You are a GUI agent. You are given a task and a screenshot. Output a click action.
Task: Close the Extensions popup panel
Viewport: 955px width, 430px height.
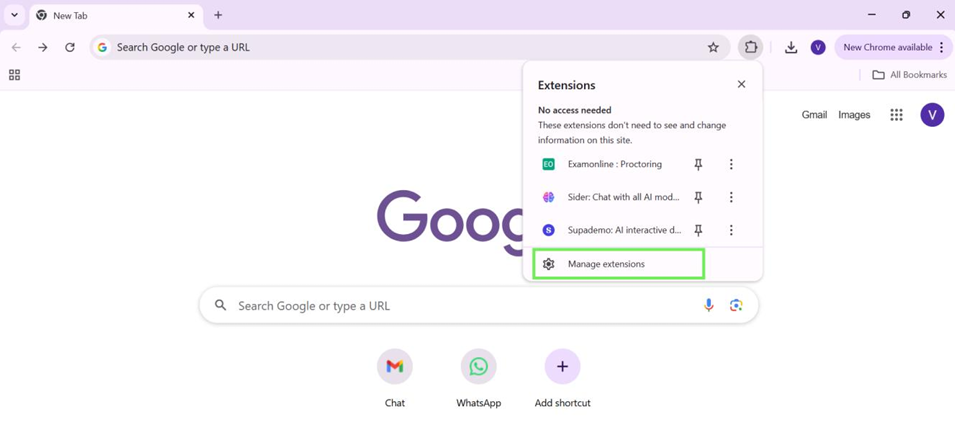coord(741,85)
